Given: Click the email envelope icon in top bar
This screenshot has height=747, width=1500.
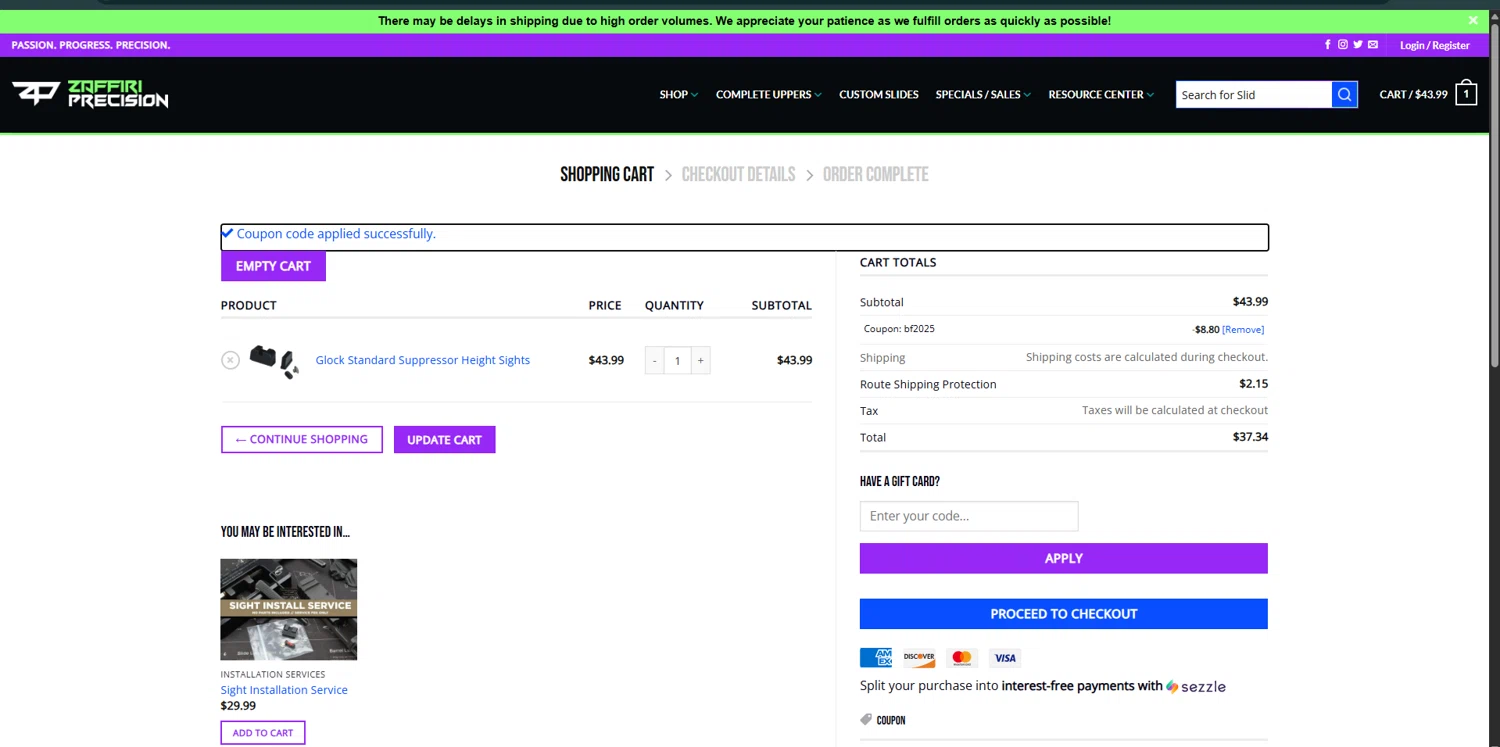Looking at the screenshot, I should [x=1373, y=45].
